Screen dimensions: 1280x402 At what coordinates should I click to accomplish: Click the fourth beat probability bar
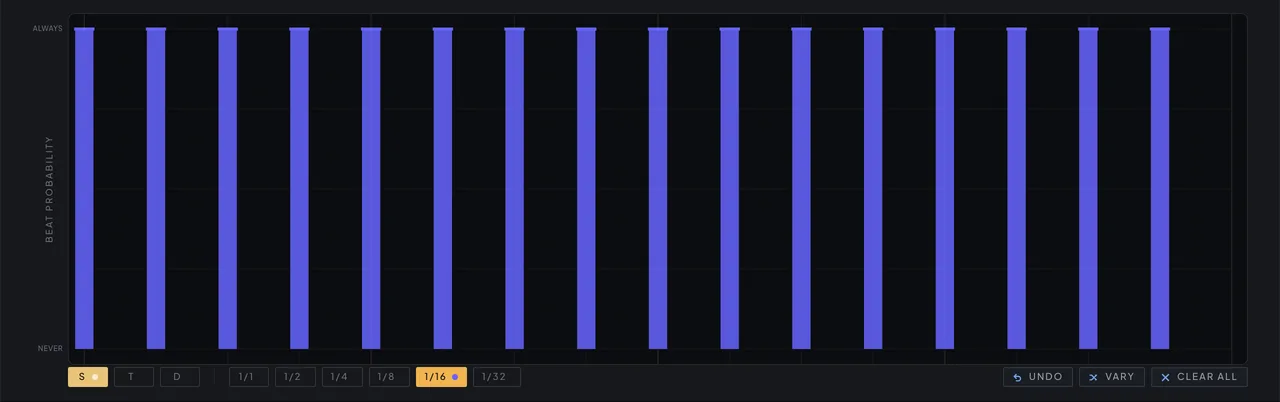pos(299,188)
